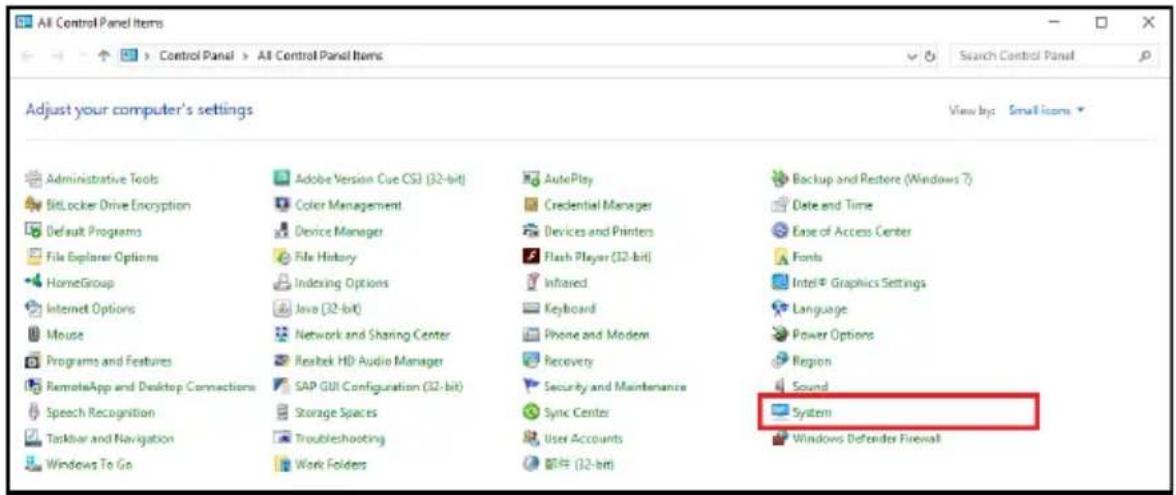Open the Language link
The height and width of the screenshot is (495, 1176).
[819, 309]
